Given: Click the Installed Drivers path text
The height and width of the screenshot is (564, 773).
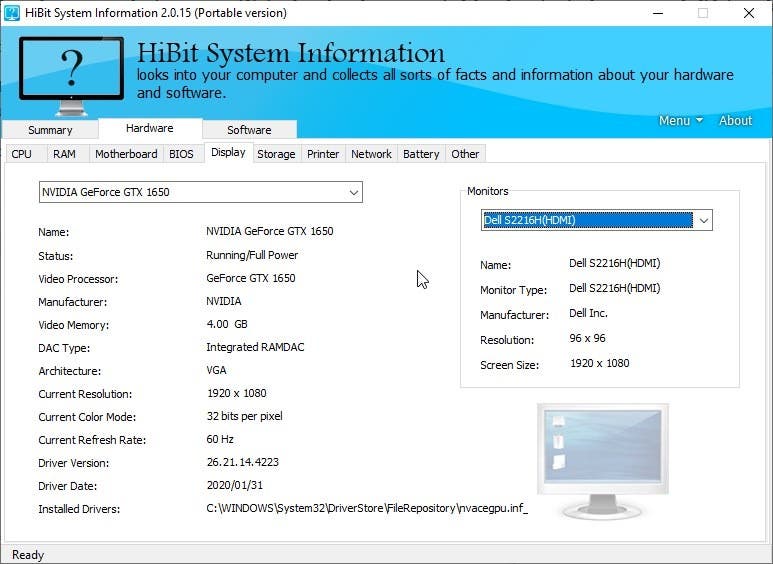Looking at the screenshot, I should coord(366,509).
